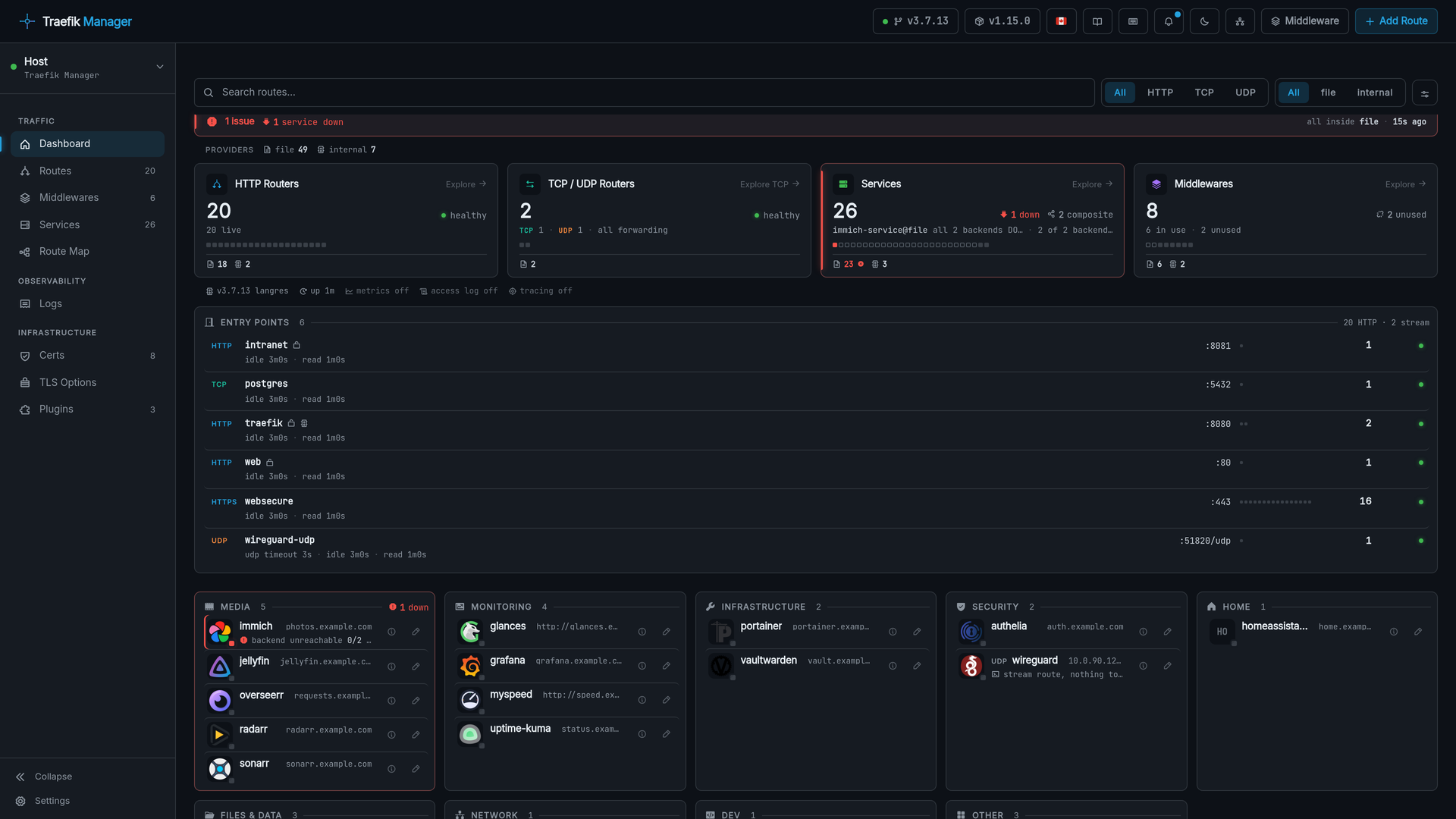
Task: Filter routes by UDP protocol
Action: [x=1245, y=93]
